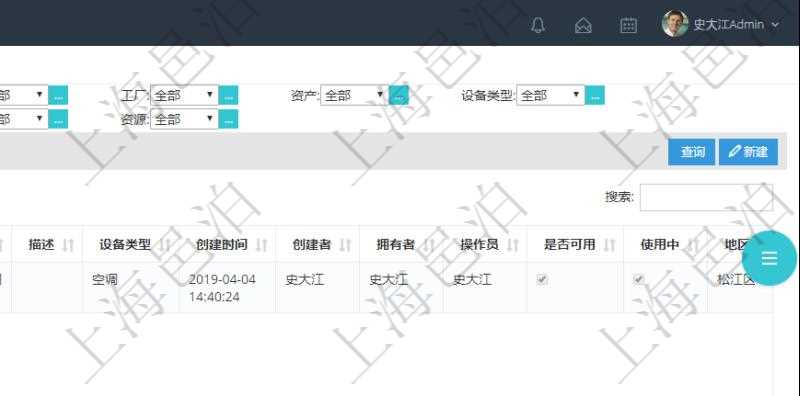The image size is (800, 396).
Task: Open the 资源 dropdown
Action: point(184,119)
